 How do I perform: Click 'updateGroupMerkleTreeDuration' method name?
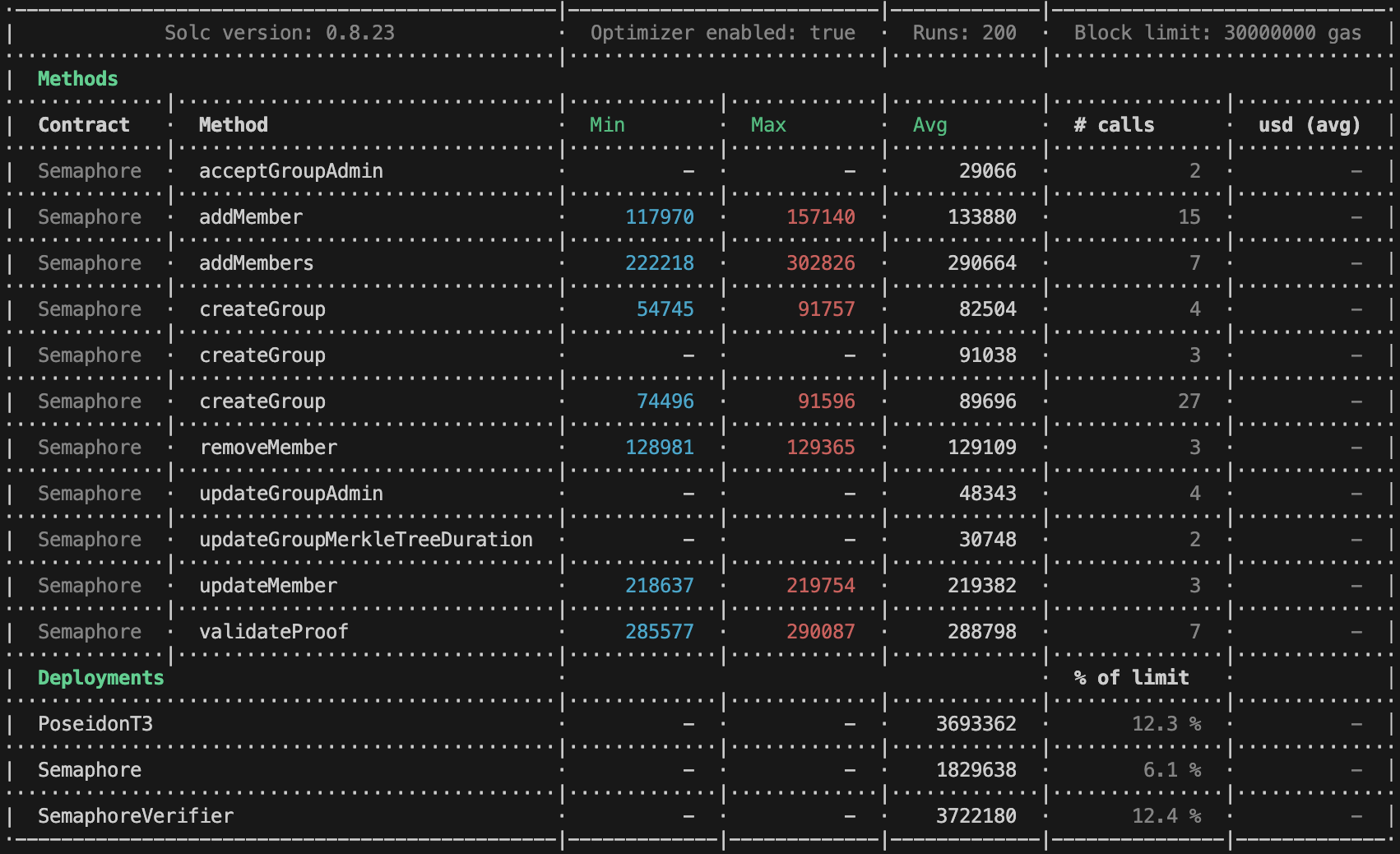pyautogui.click(x=366, y=540)
